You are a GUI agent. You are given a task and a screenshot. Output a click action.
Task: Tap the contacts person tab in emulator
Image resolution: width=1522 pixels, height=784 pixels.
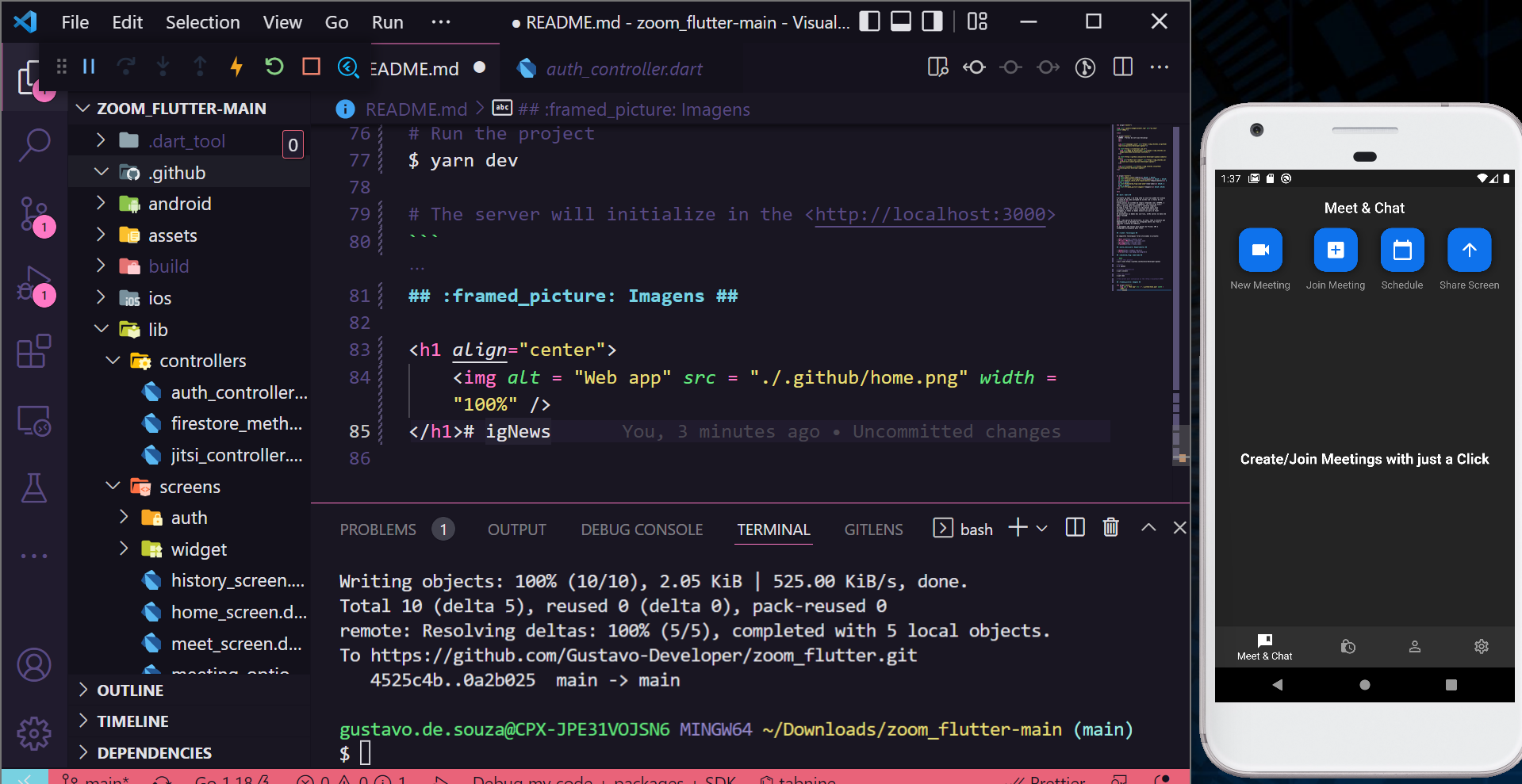pyautogui.click(x=1414, y=647)
